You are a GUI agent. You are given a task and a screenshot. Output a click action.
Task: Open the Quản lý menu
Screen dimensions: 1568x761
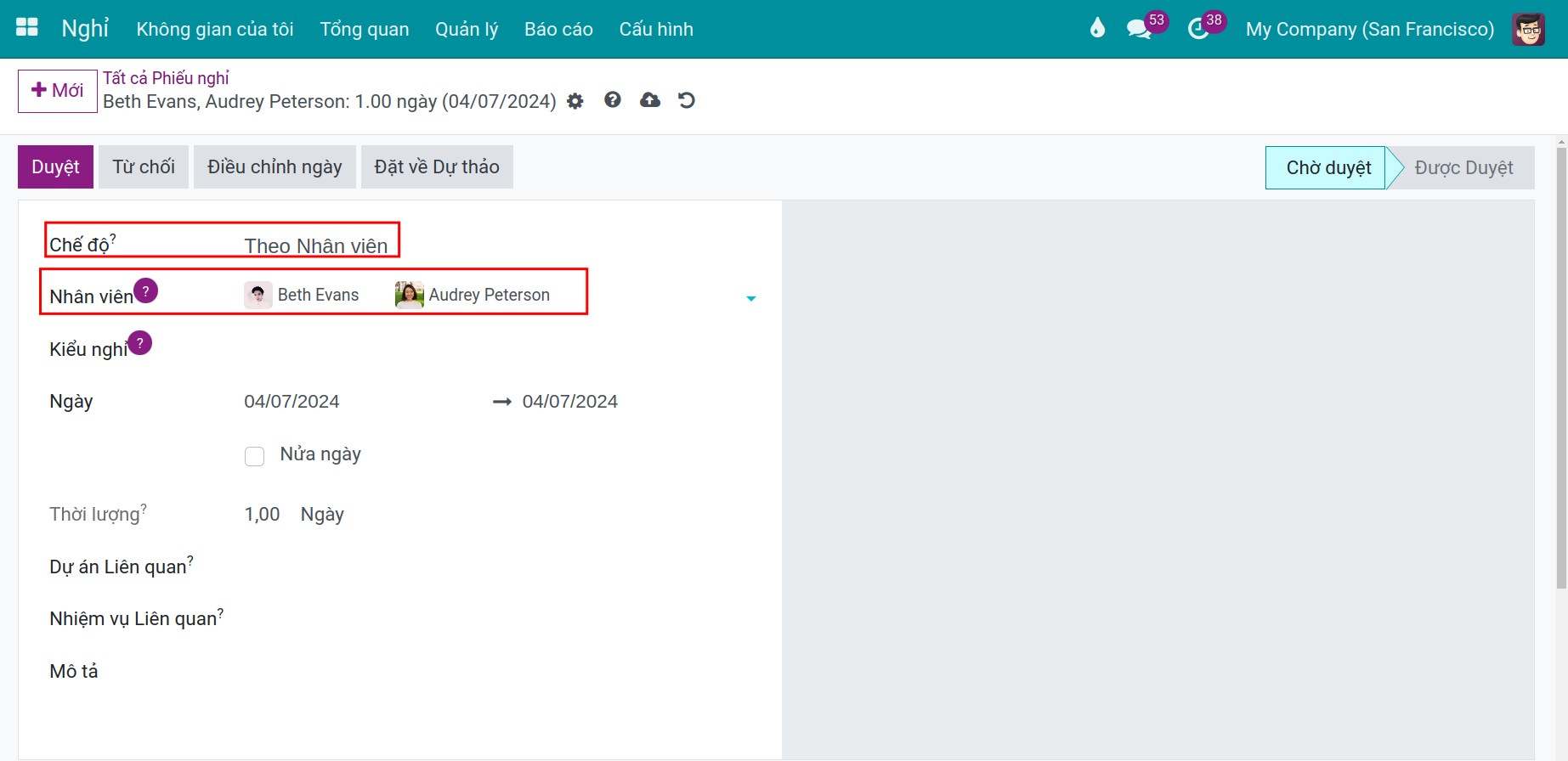pos(467,29)
